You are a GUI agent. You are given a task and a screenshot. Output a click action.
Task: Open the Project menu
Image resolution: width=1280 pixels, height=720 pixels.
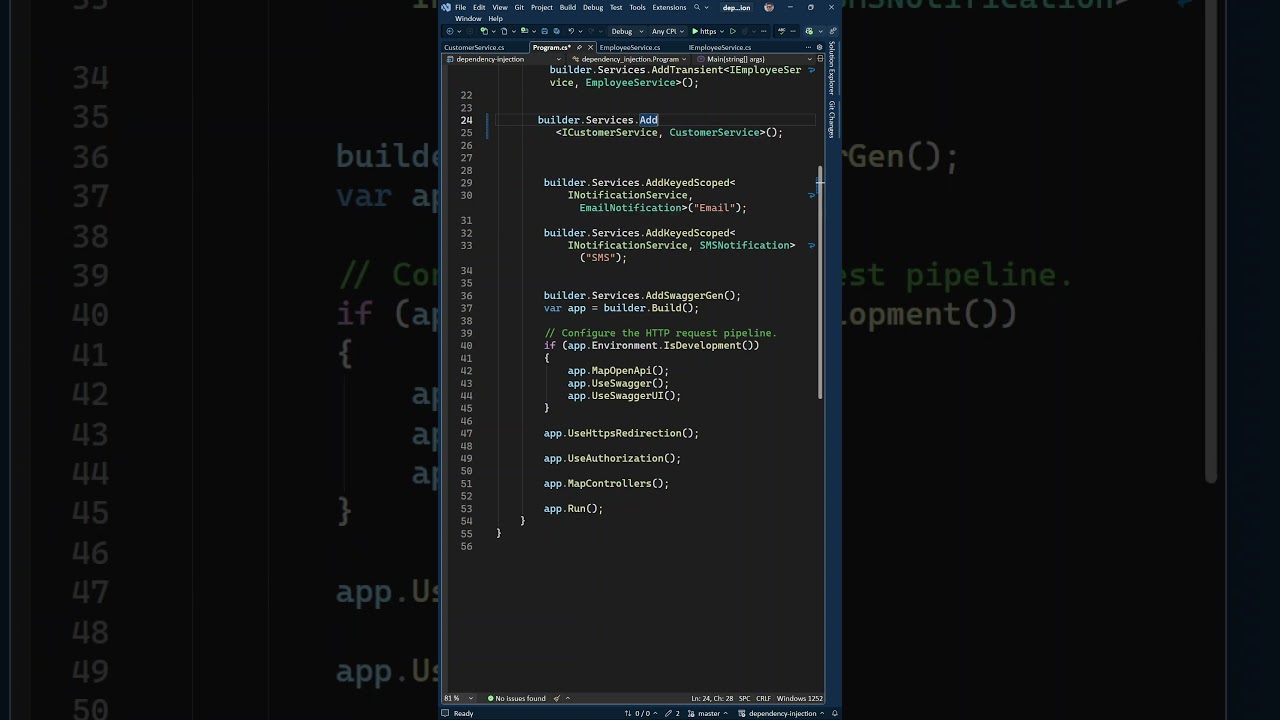[542, 7]
